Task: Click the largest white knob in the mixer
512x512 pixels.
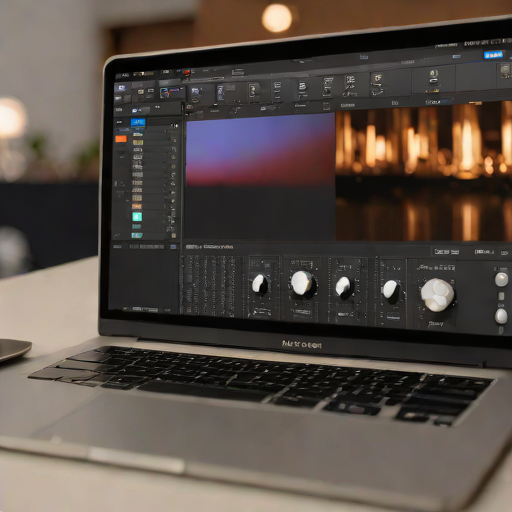Action: (x=437, y=295)
